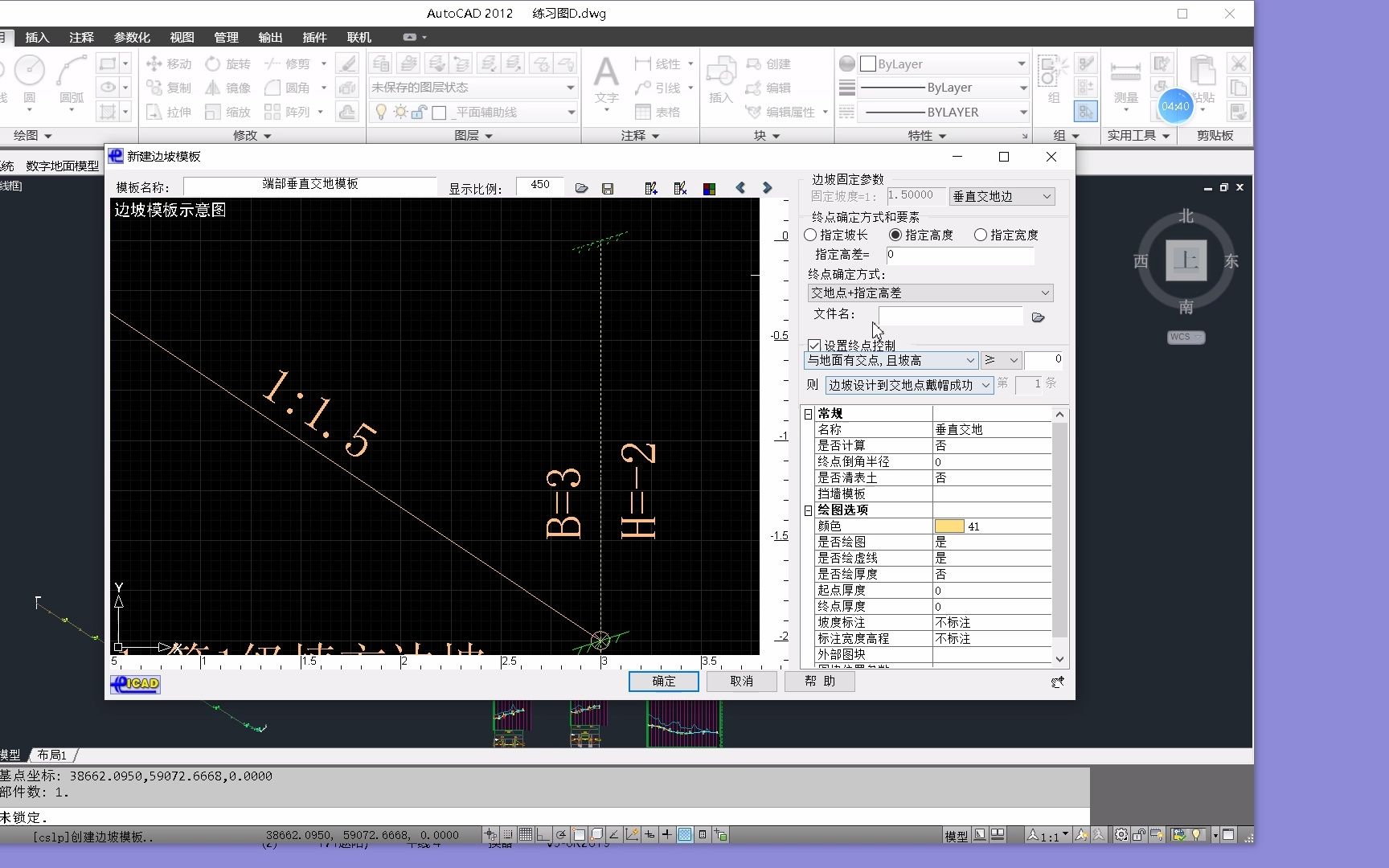Select the Move tool in the Modify panel
This screenshot has width=1389, height=868.
point(169,63)
